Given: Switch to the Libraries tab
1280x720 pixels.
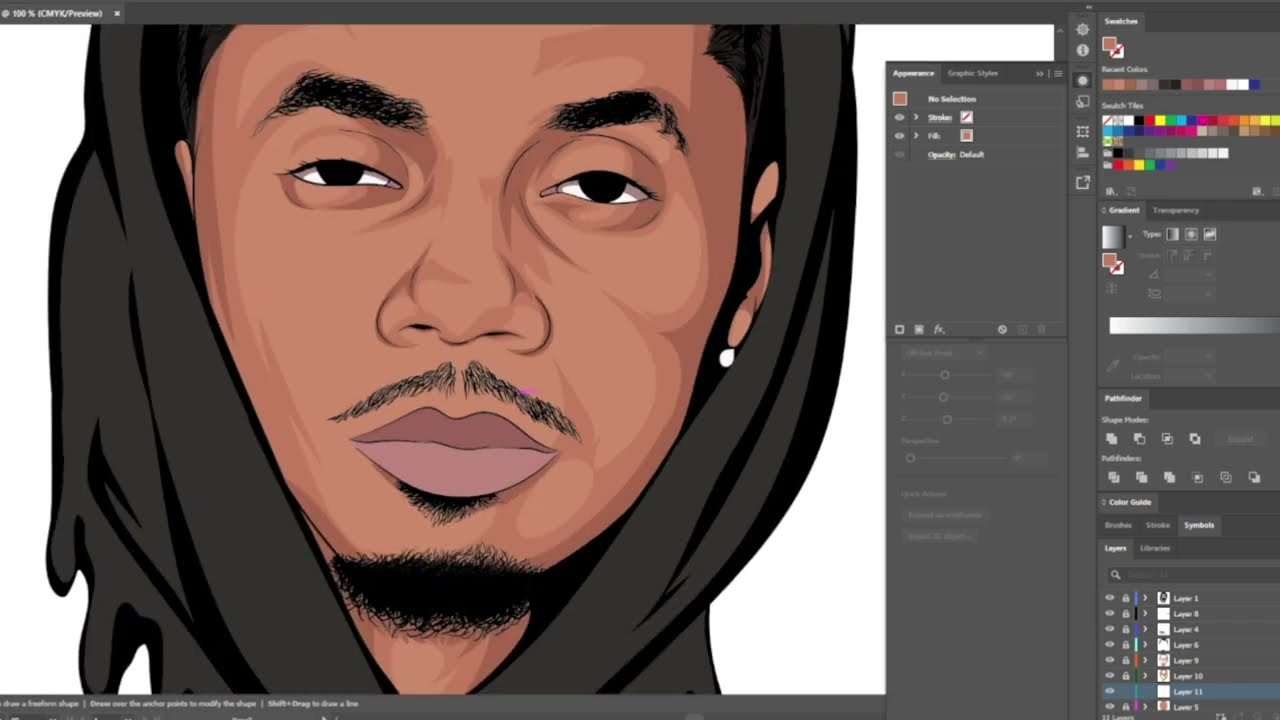Looking at the screenshot, I should pyautogui.click(x=1154, y=548).
